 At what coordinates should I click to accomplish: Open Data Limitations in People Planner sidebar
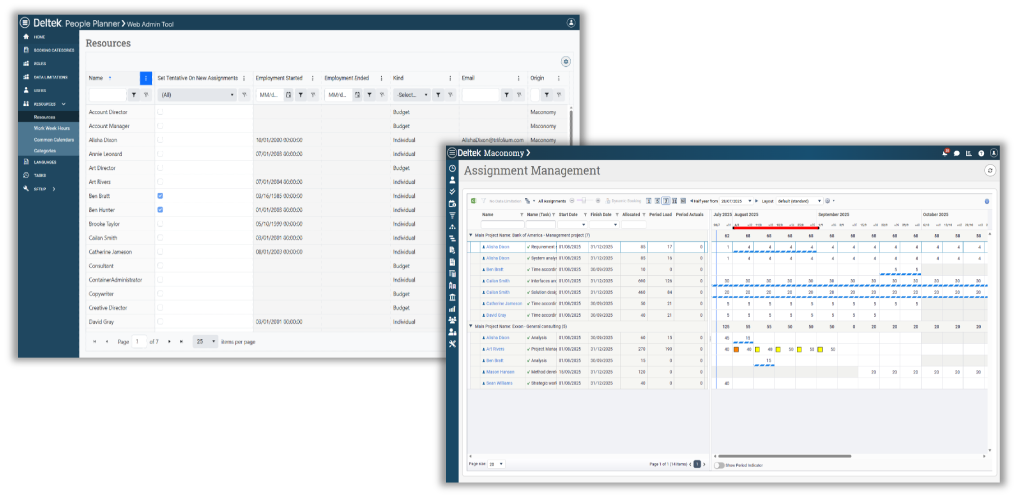pyautogui.click(x=50, y=77)
